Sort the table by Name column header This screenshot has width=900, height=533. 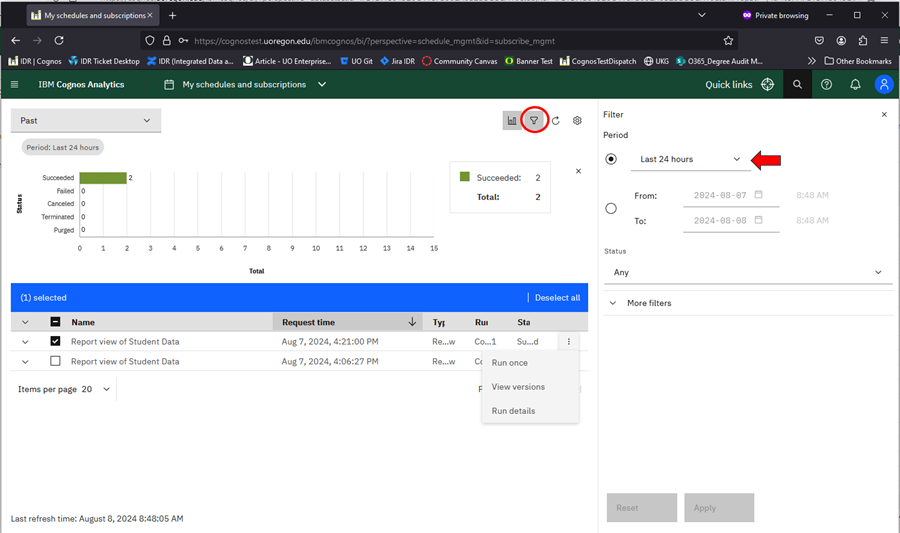(x=83, y=322)
